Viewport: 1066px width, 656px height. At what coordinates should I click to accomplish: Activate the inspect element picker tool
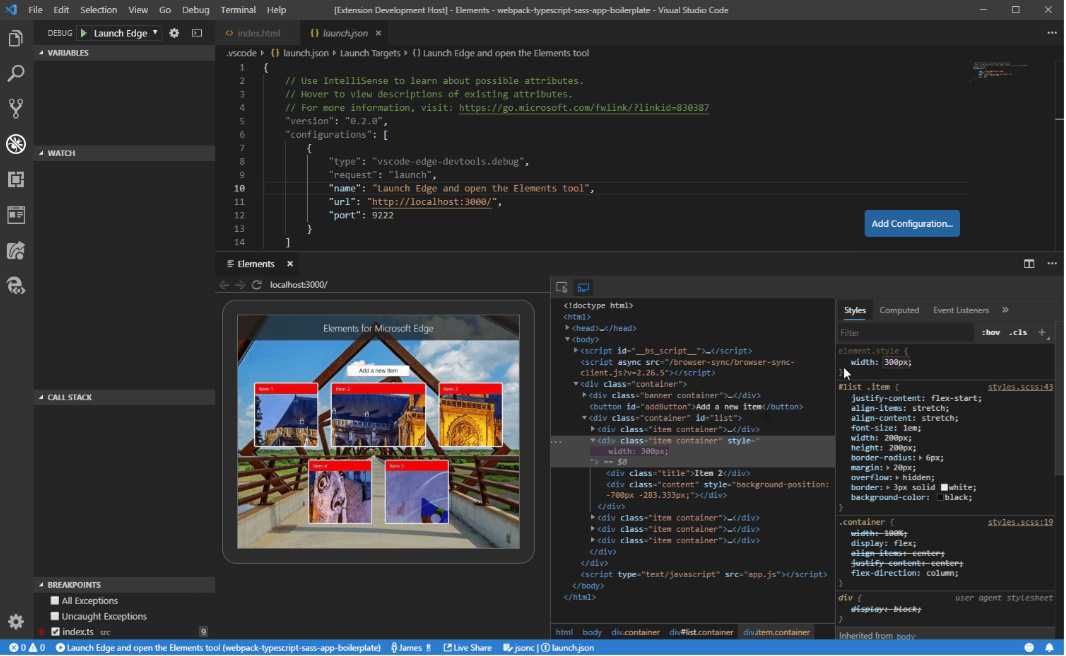point(562,288)
